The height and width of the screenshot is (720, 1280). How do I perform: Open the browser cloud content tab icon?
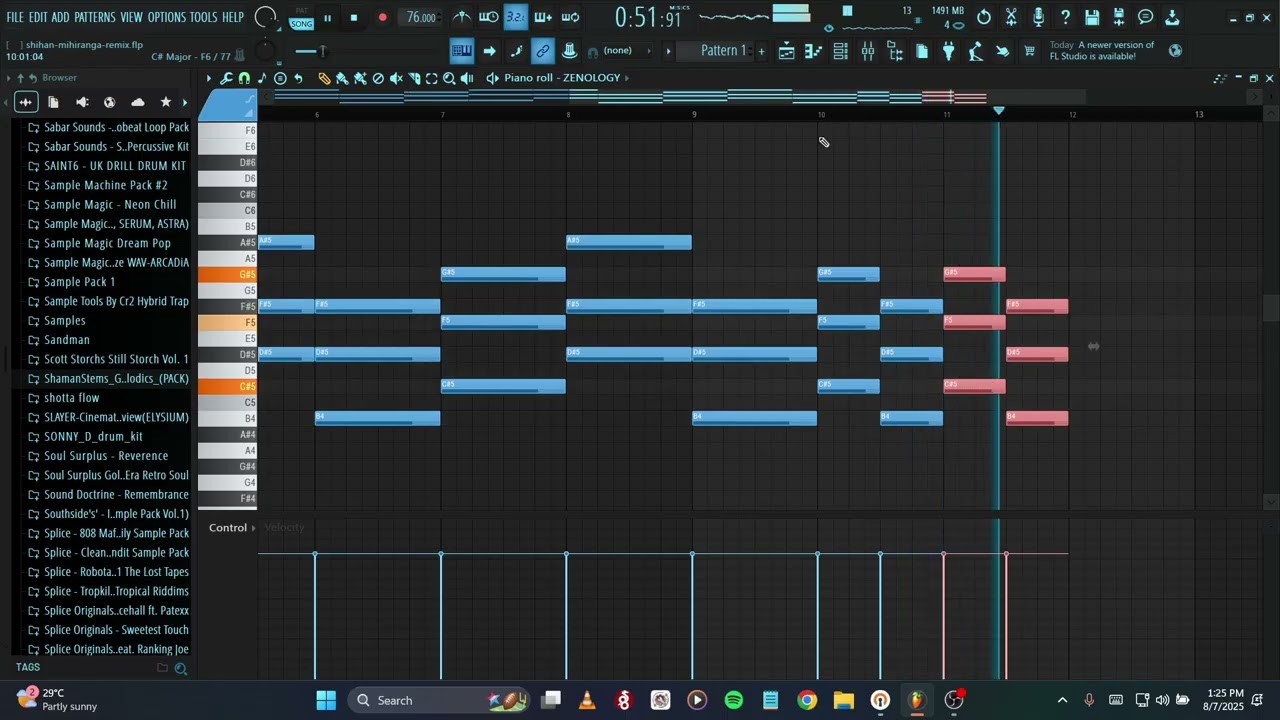(x=138, y=102)
